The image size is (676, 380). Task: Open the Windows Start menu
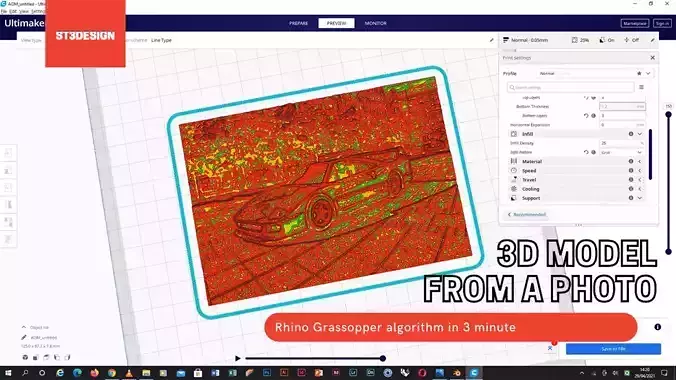pos(8,373)
